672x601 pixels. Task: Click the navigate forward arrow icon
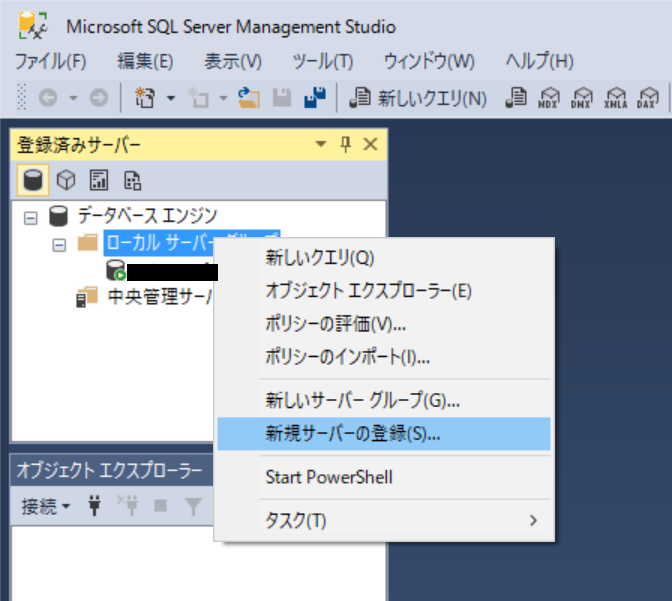point(99,98)
